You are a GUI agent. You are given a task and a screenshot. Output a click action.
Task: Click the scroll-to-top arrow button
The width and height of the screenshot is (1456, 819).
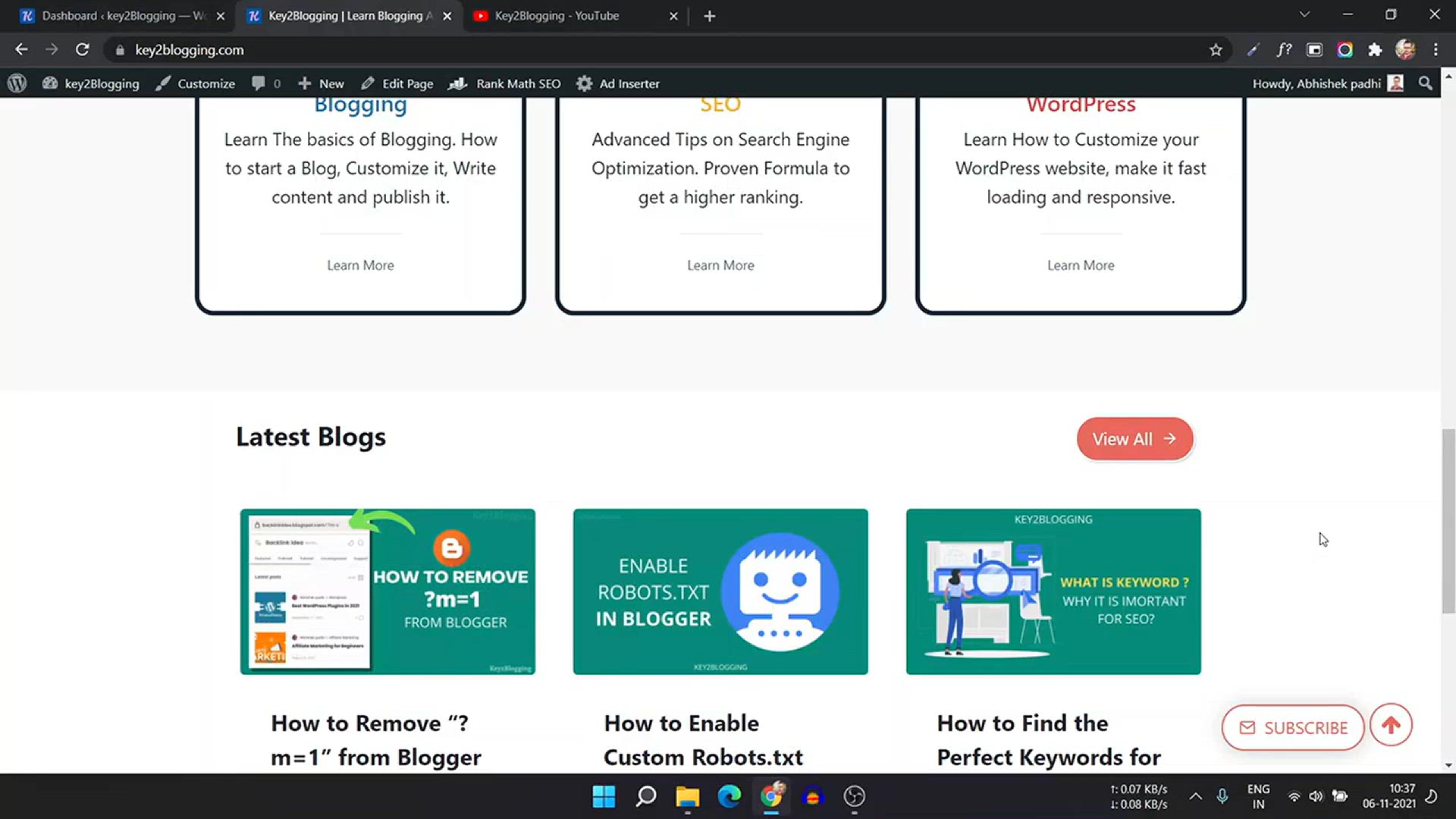click(1391, 726)
